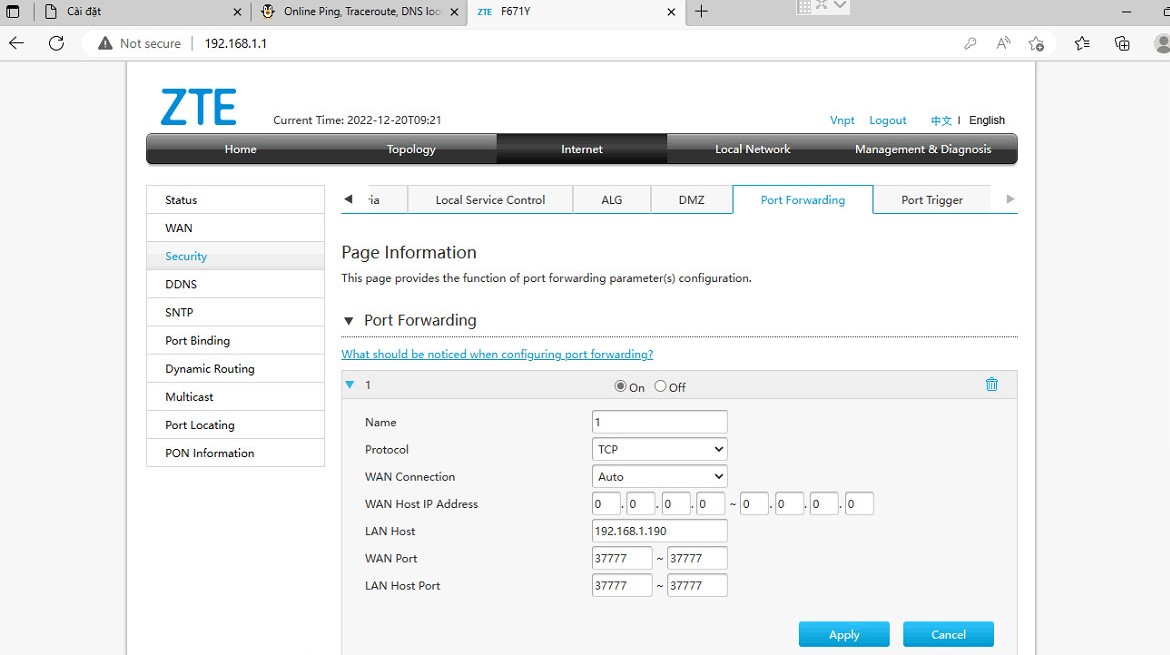Click the browser back arrow
Image resolution: width=1170 pixels, height=655 pixels.
[x=16, y=43]
